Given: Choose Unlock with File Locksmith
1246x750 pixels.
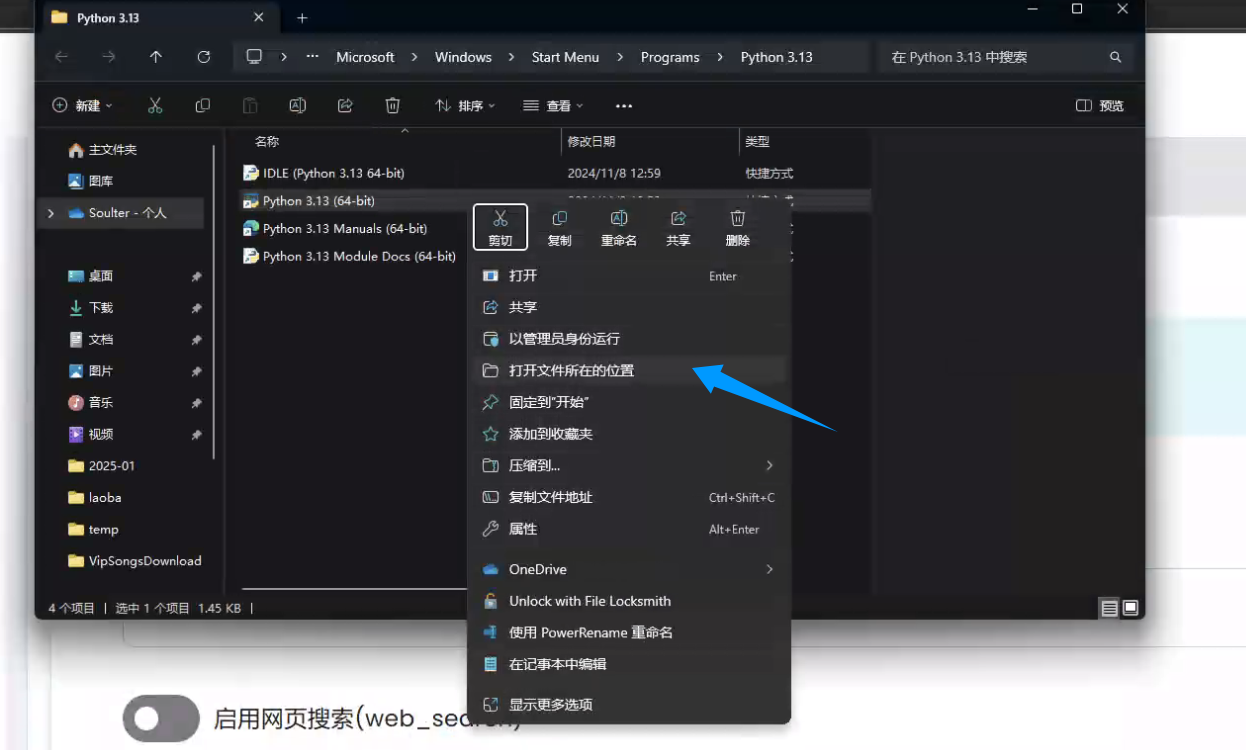Looking at the screenshot, I should [x=629, y=601].
